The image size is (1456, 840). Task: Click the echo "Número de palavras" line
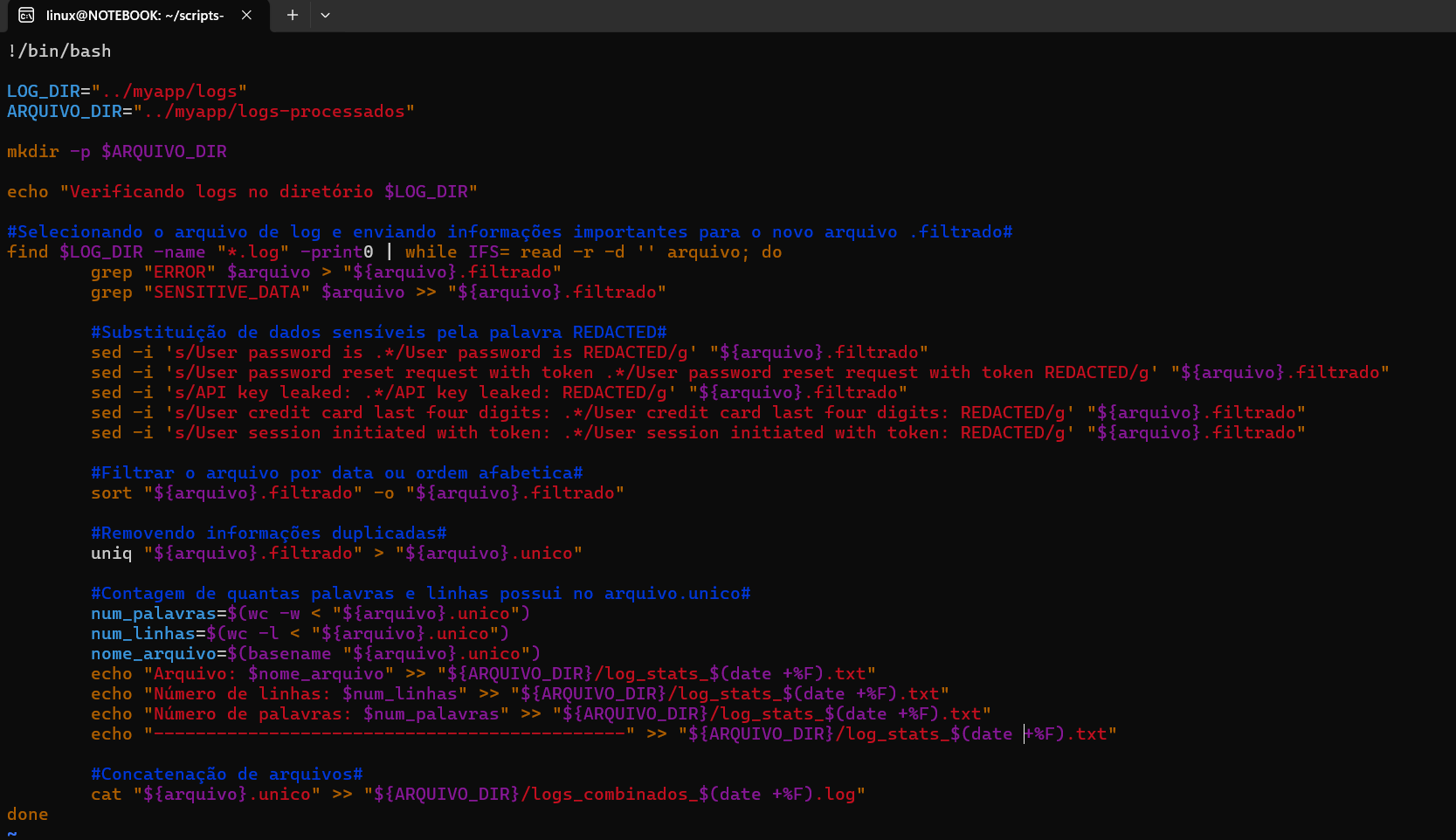point(541,713)
